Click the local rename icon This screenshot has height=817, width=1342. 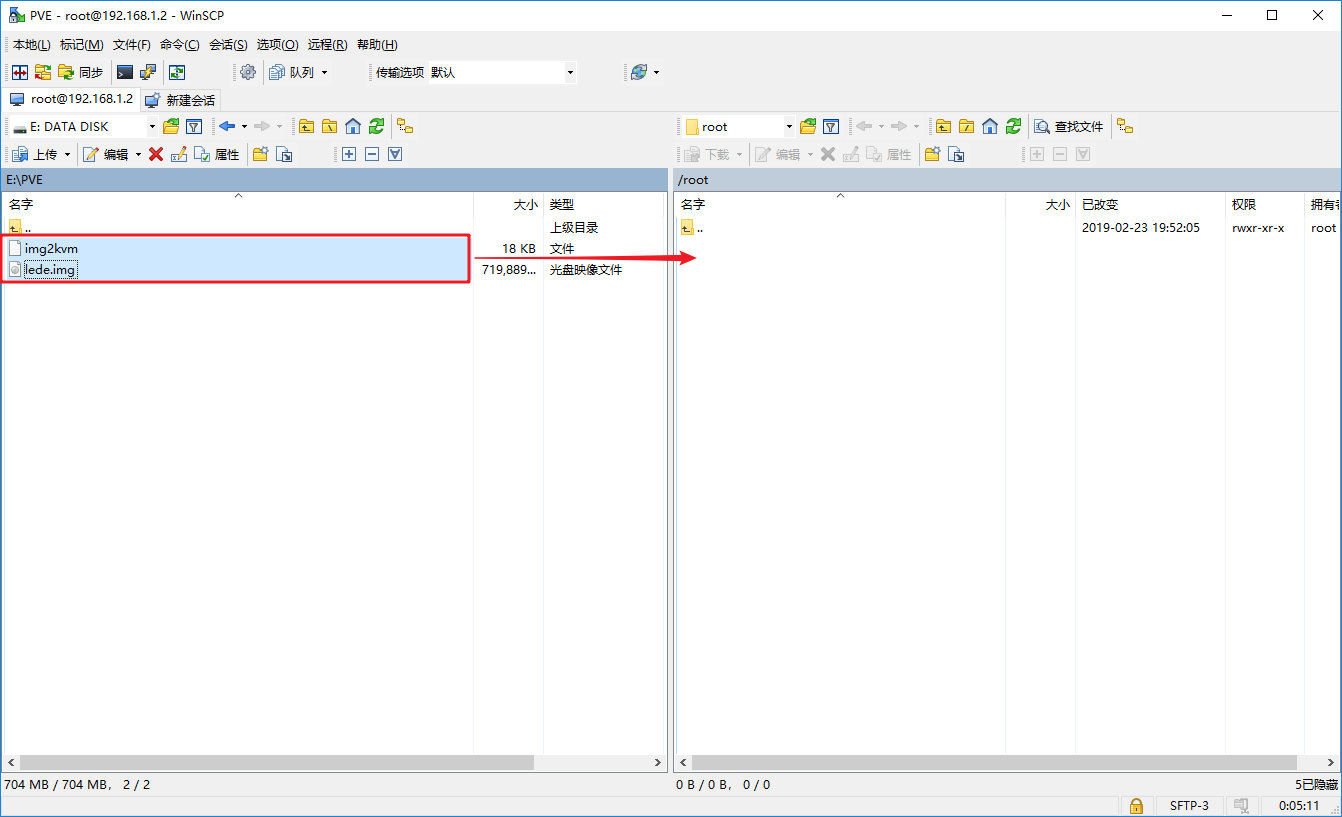(x=179, y=154)
